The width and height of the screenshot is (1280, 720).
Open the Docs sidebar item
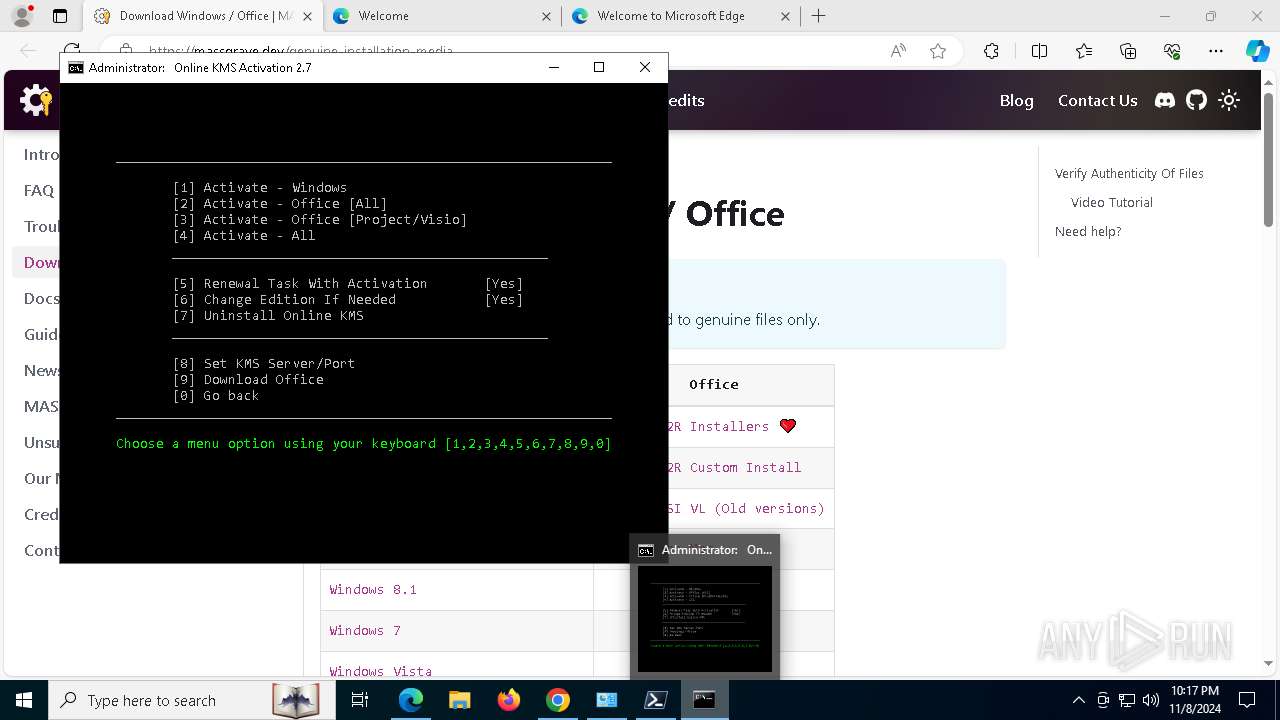[x=41, y=298]
